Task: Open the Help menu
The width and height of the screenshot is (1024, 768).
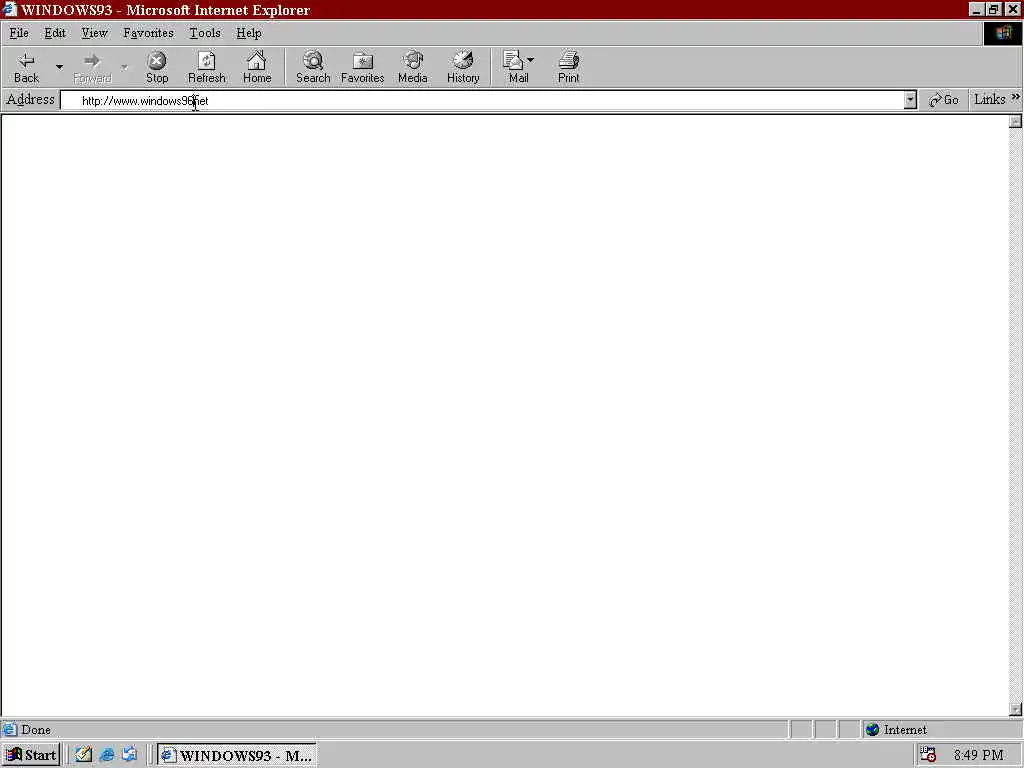Action: coord(248,33)
